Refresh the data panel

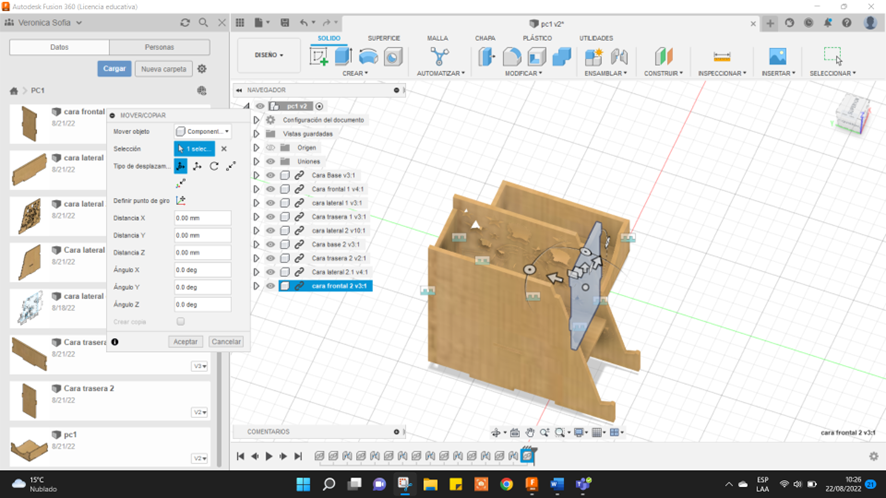pyautogui.click(x=185, y=23)
